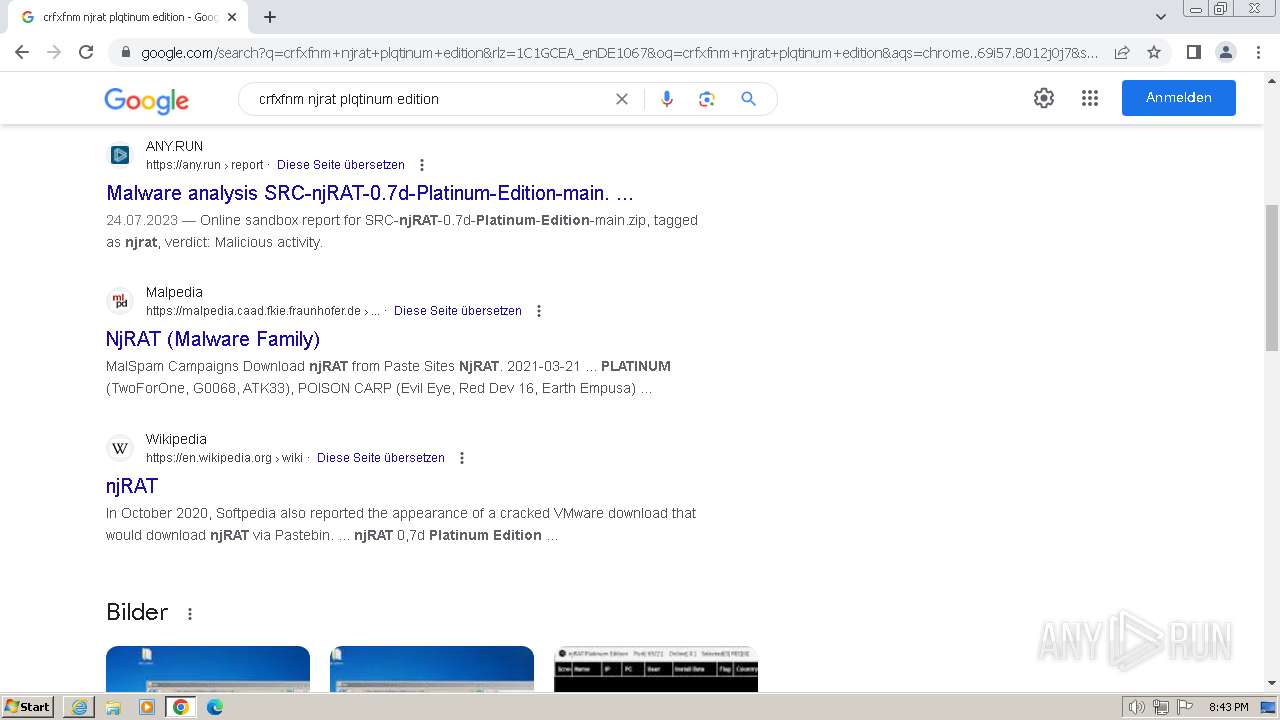Open the first Bilder image thumbnail

pyautogui.click(x=208, y=669)
